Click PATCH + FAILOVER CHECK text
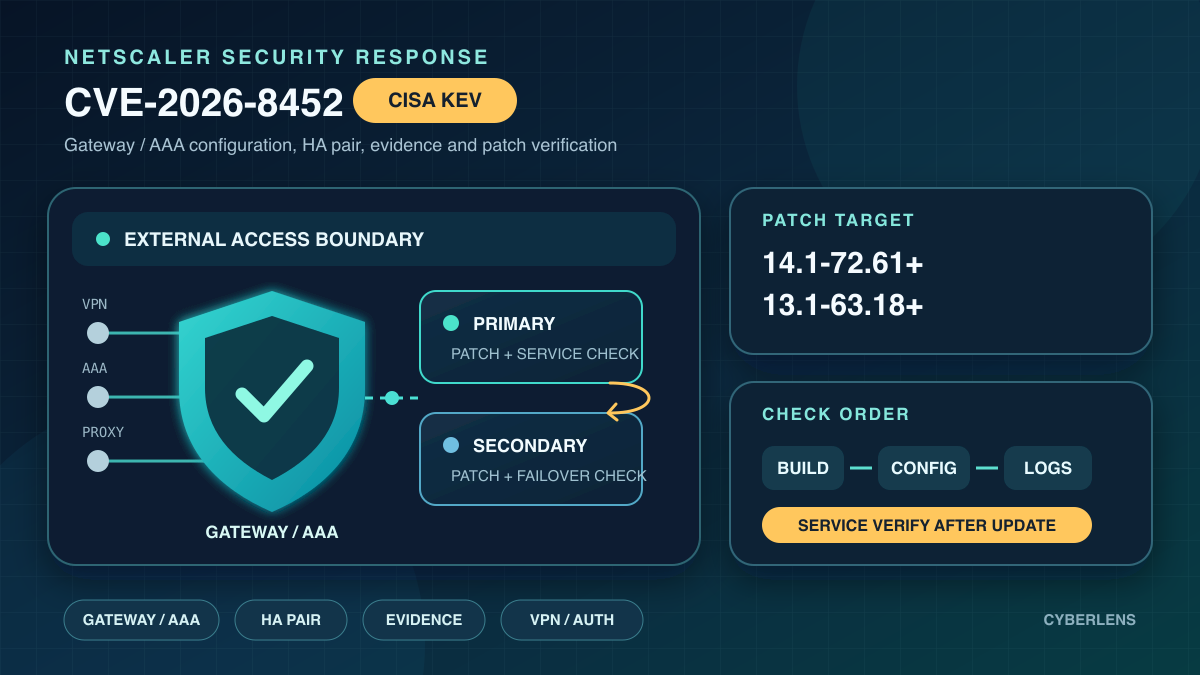This screenshot has height=675, width=1200. pyautogui.click(x=549, y=476)
